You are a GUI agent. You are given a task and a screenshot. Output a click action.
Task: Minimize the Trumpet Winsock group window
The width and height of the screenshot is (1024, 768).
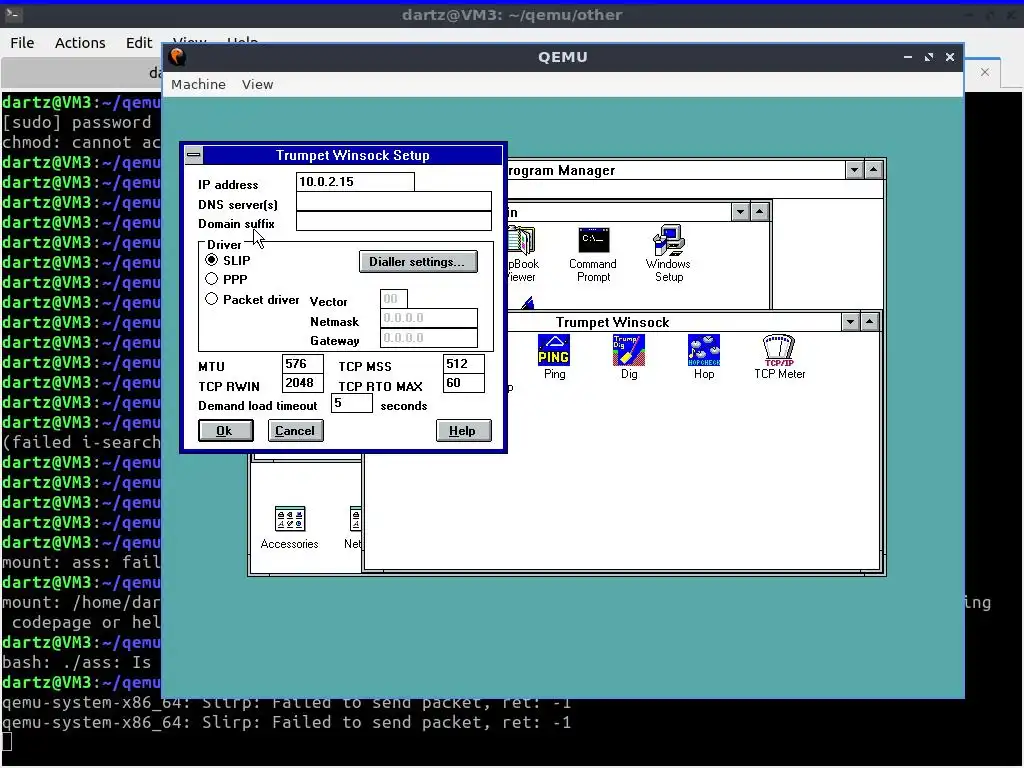[x=850, y=322]
